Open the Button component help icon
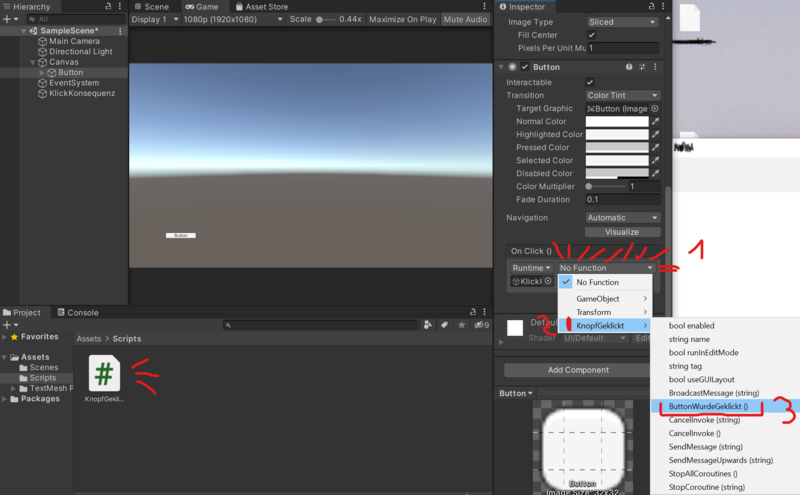Screen dimensions: 800x495 point(629,67)
